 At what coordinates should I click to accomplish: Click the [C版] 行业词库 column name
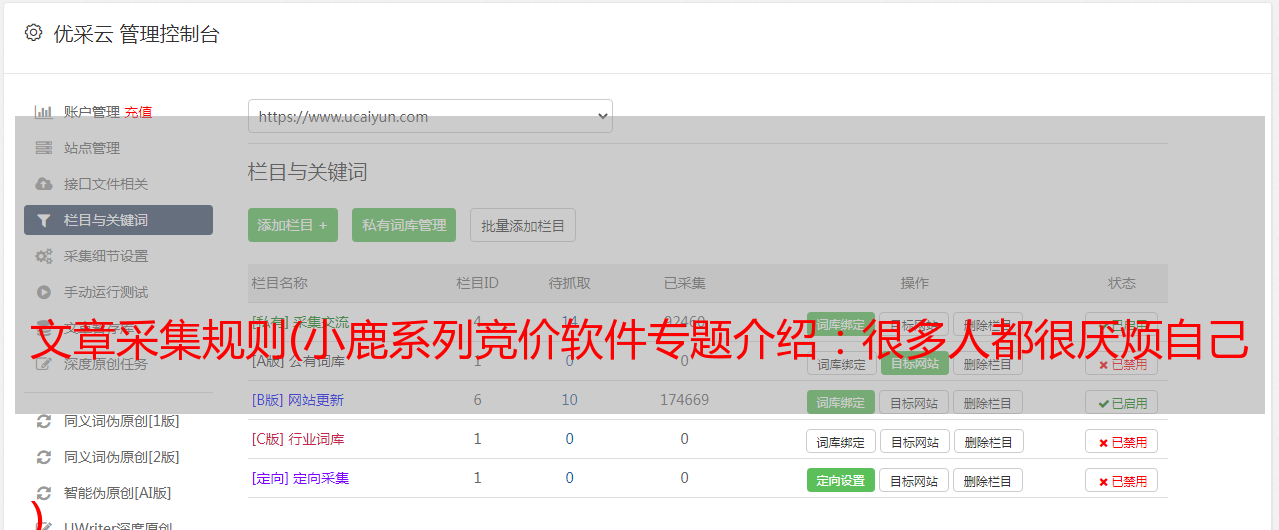tap(298, 439)
